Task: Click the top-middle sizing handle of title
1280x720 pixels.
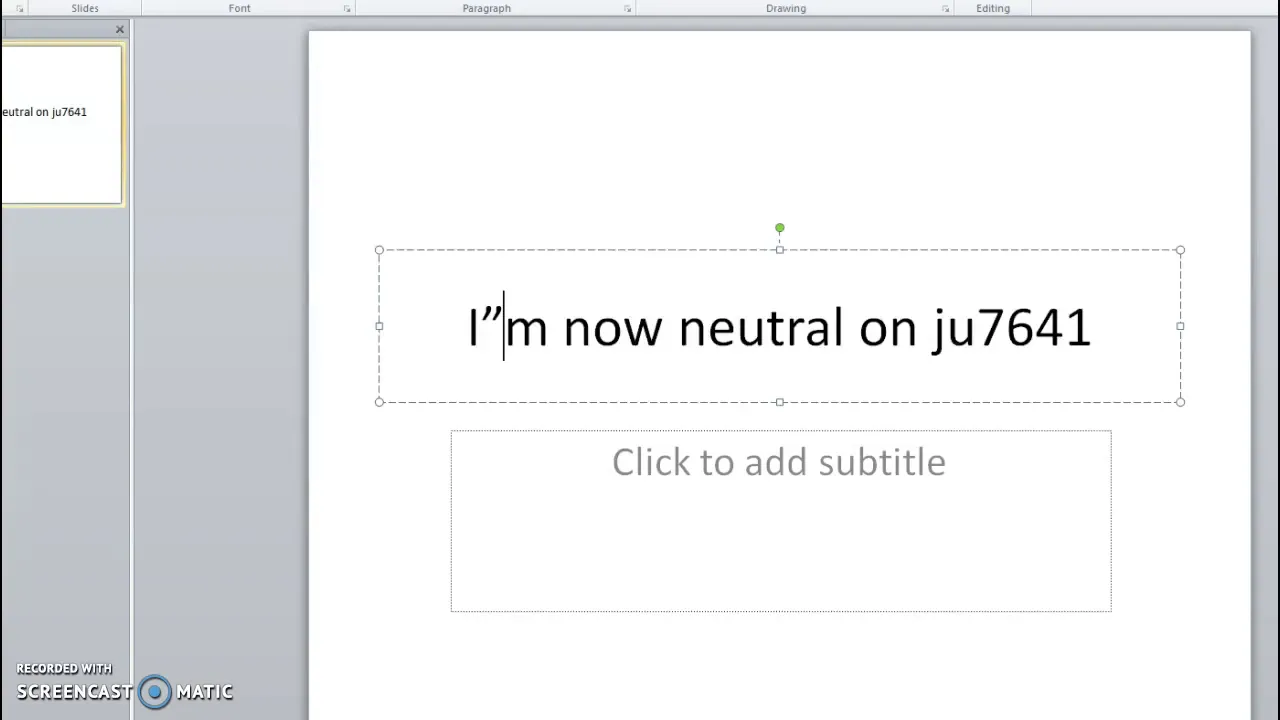Action: [x=780, y=250]
